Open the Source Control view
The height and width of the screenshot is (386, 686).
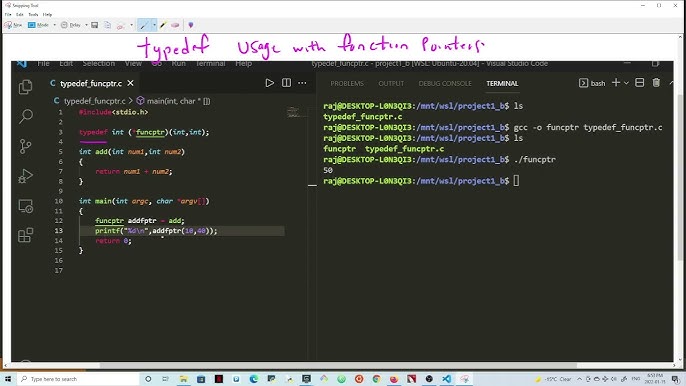click(x=25, y=146)
